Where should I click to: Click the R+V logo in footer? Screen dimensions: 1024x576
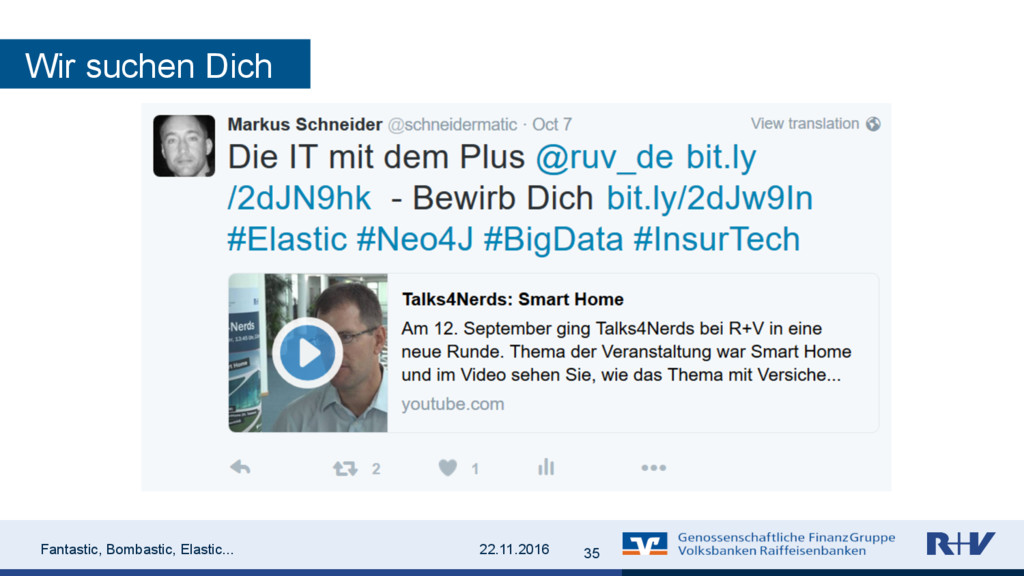point(960,543)
